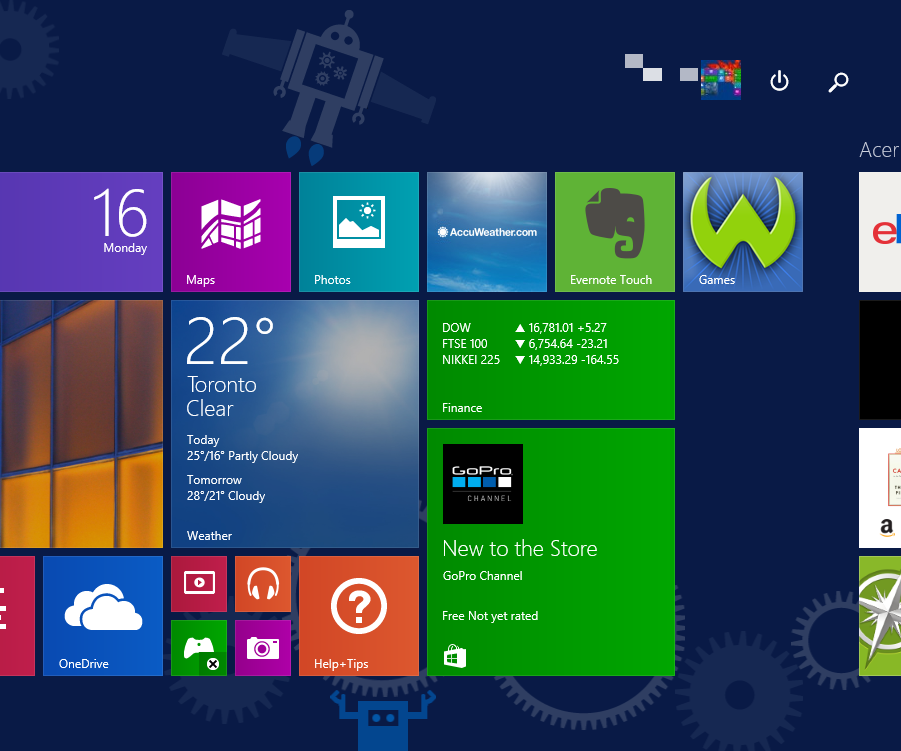The image size is (901, 751).
Task: Open the Weather tile for Toronto
Action: (295, 424)
